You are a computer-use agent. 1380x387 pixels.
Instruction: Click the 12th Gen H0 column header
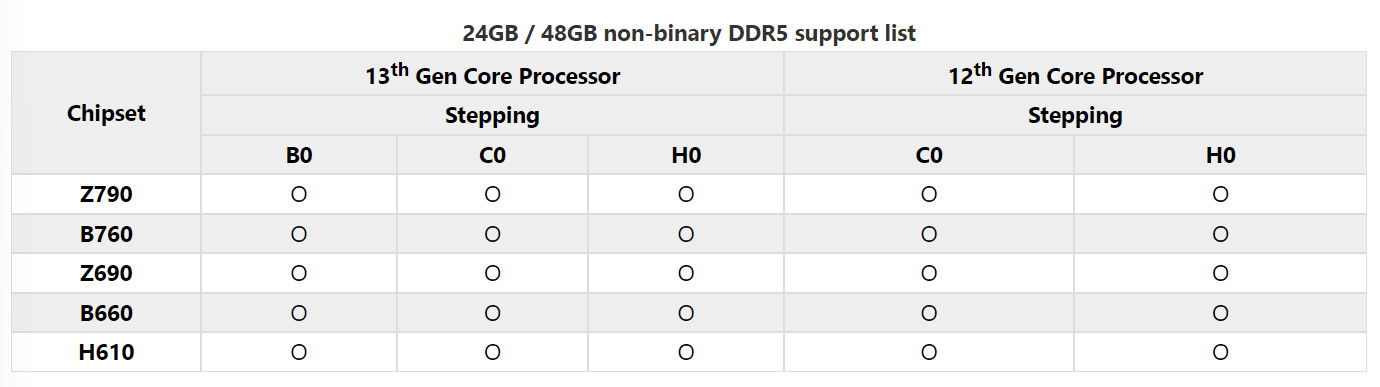pos(1220,155)
